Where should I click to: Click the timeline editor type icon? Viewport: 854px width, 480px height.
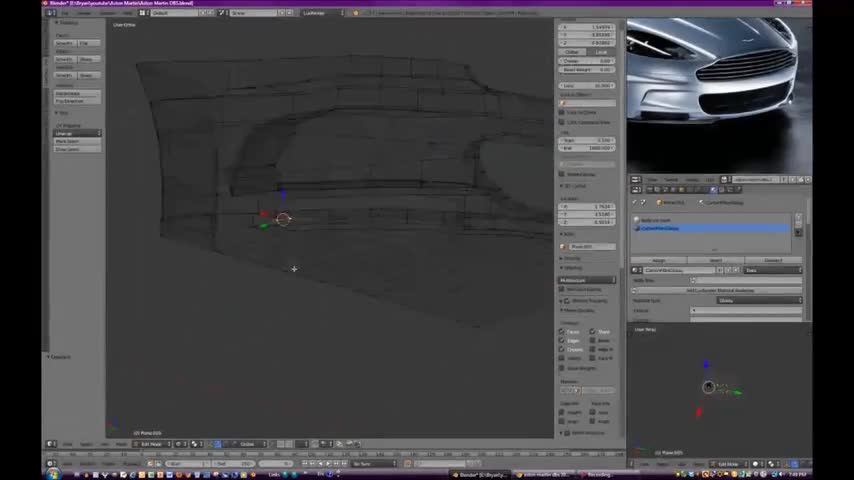(x=51, y=464)
